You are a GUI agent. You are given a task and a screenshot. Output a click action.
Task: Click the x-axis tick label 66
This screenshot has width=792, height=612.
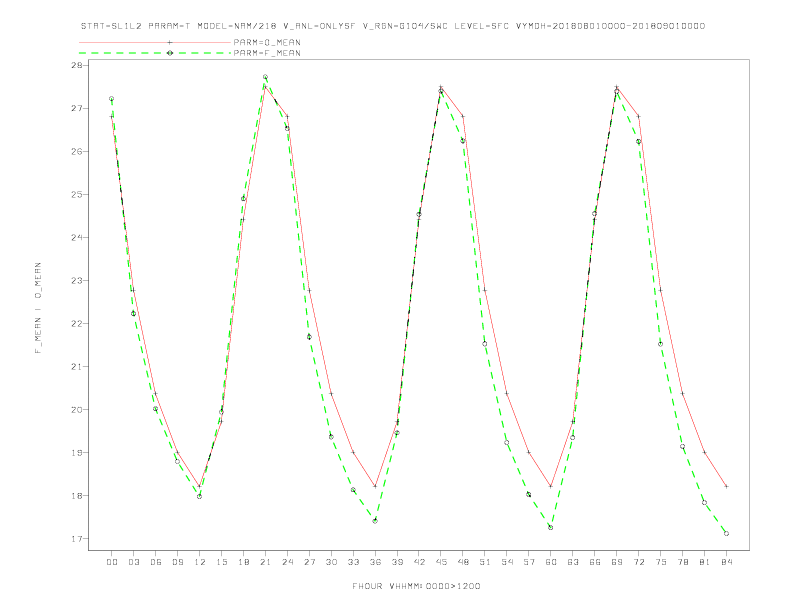pos(595,562)
